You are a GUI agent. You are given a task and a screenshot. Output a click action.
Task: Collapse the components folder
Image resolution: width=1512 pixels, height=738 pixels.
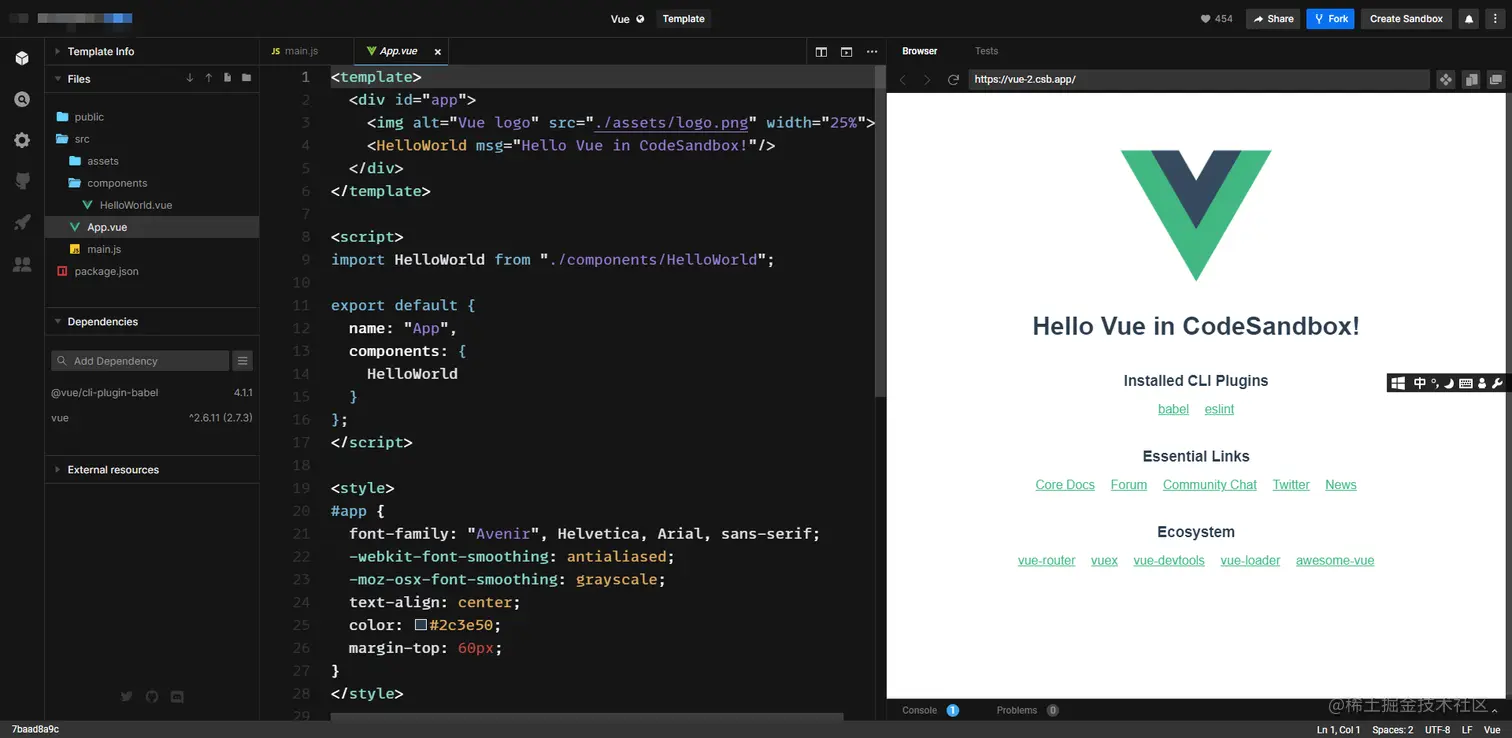[152, 183]
